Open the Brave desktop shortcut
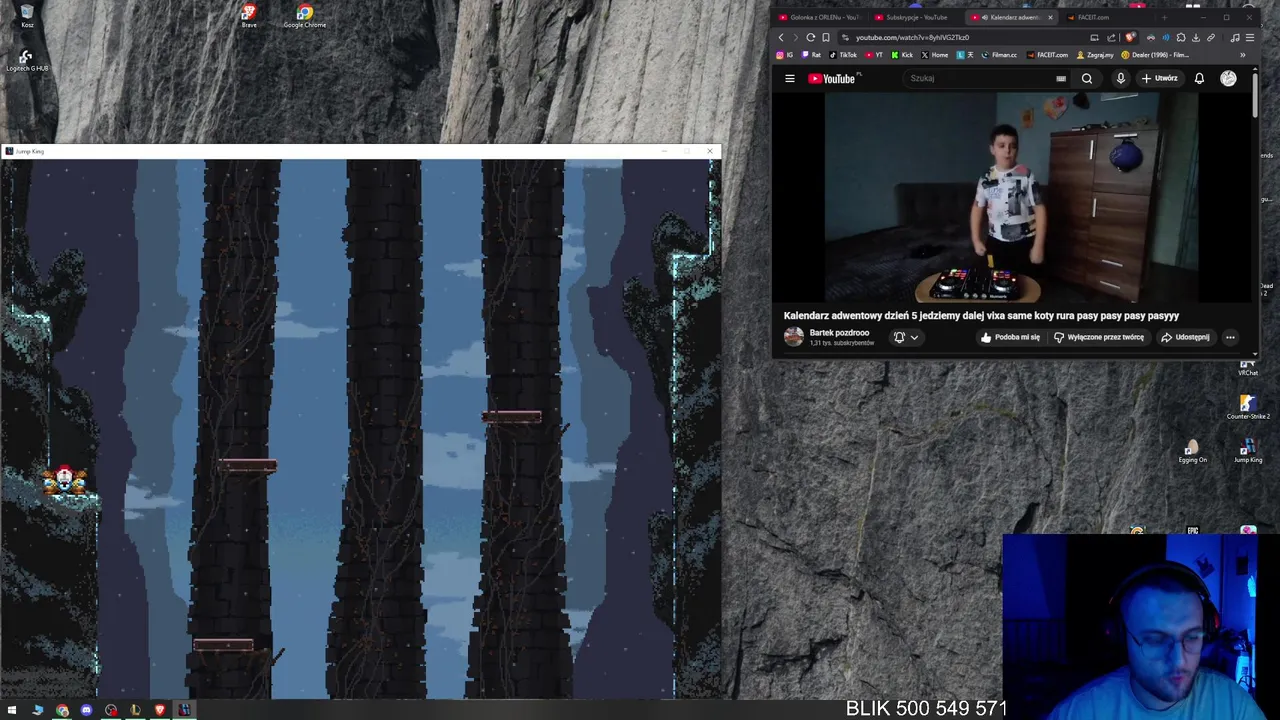The width and height of the screenshot is (1280, 720). (249, 15)
